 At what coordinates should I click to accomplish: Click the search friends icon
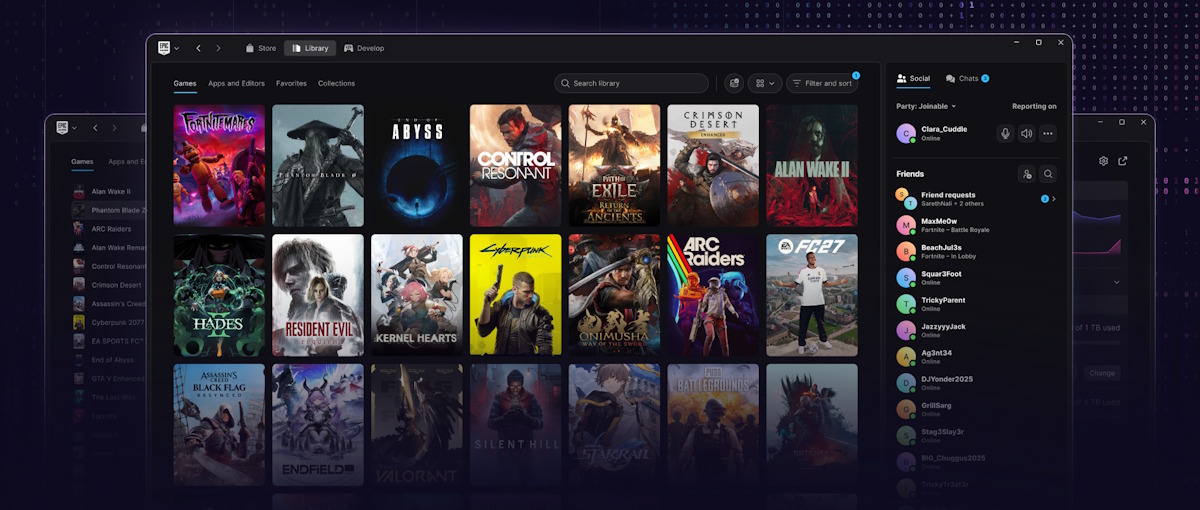(x=1048, y=174)
